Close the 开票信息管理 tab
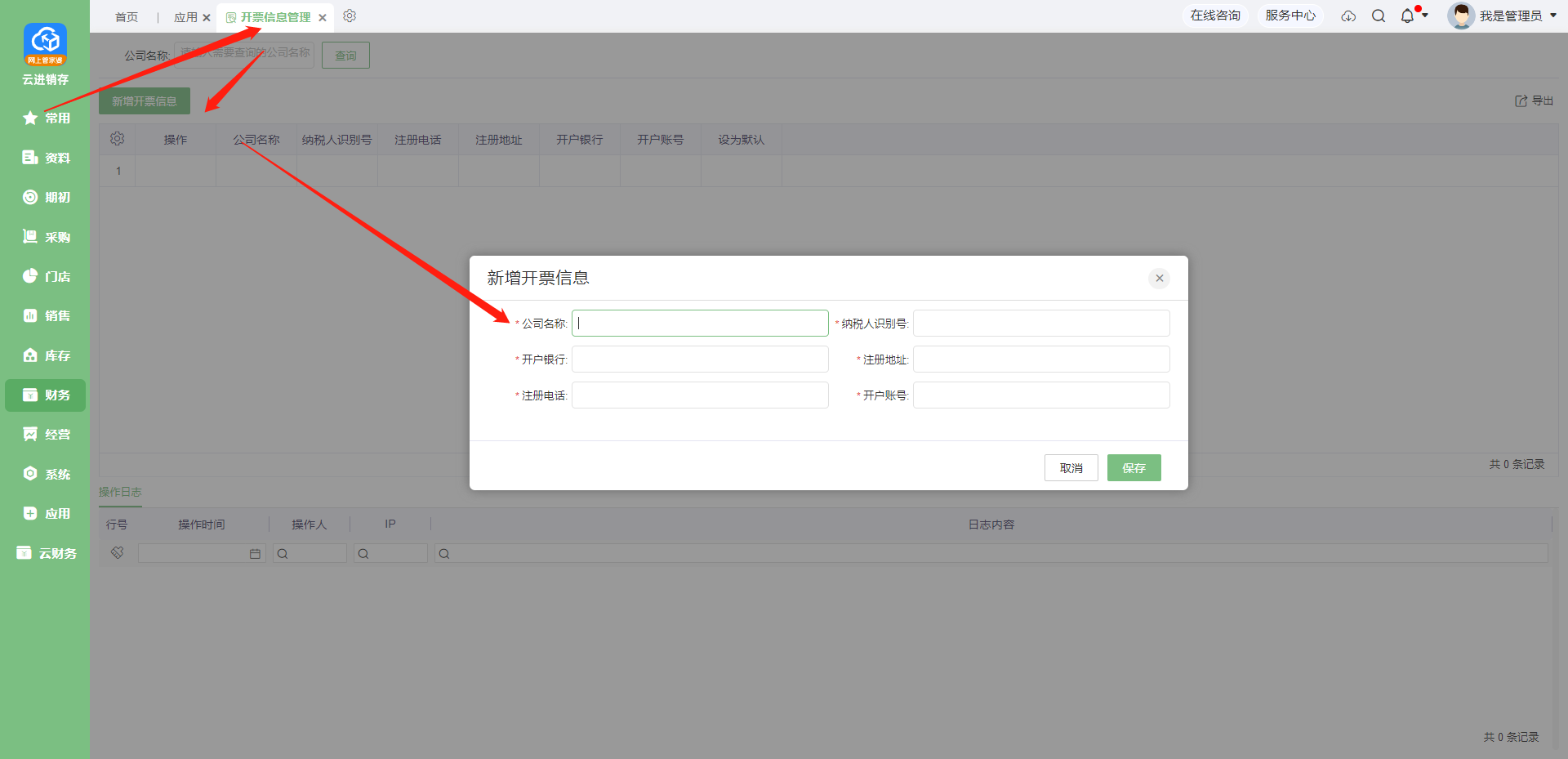Viewport: 1568px width, 759px height. pos(323,17)
